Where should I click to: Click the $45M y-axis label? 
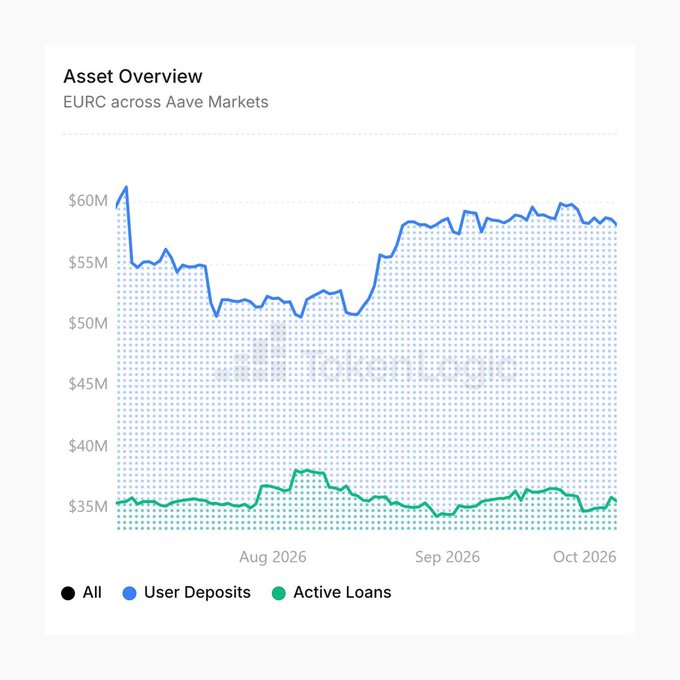pos(88,384)
